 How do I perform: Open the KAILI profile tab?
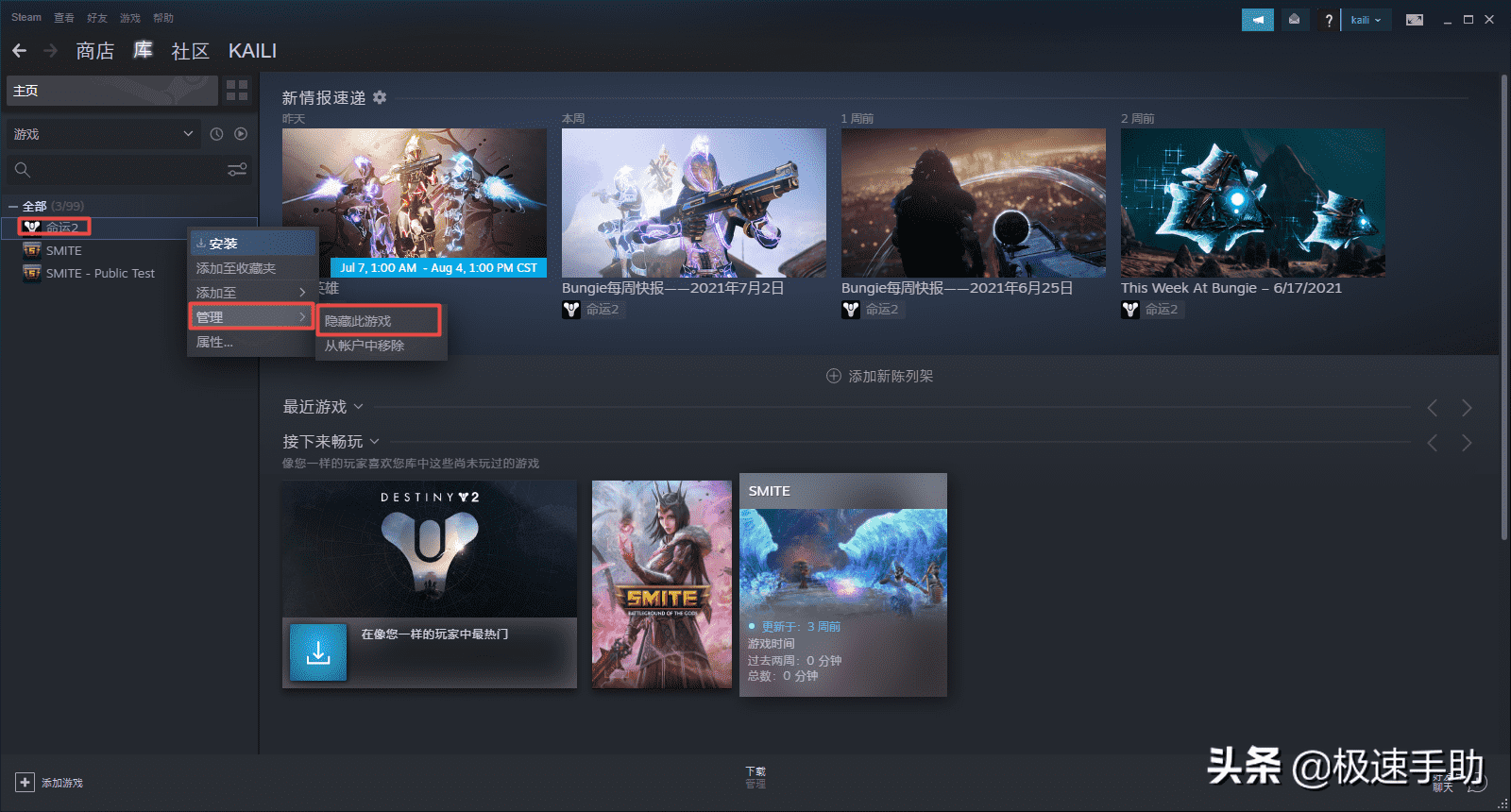tap(252, 51)
